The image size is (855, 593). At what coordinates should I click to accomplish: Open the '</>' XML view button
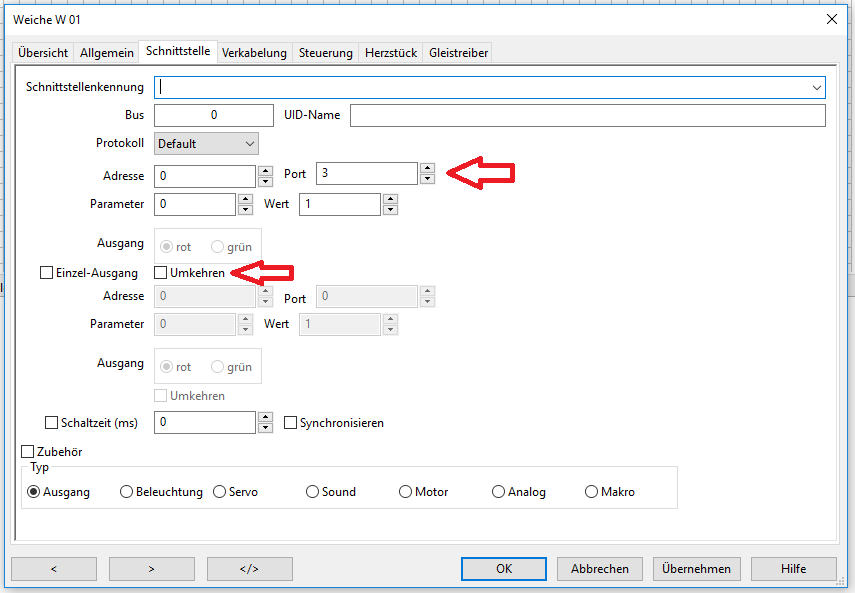(249, 569)
